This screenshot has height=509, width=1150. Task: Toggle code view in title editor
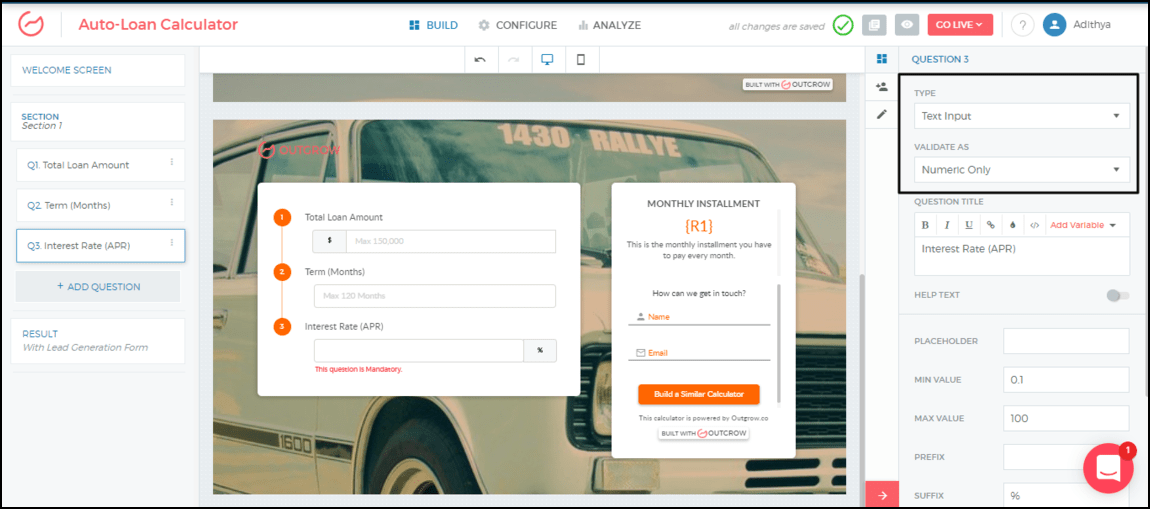click(1034, 225)
